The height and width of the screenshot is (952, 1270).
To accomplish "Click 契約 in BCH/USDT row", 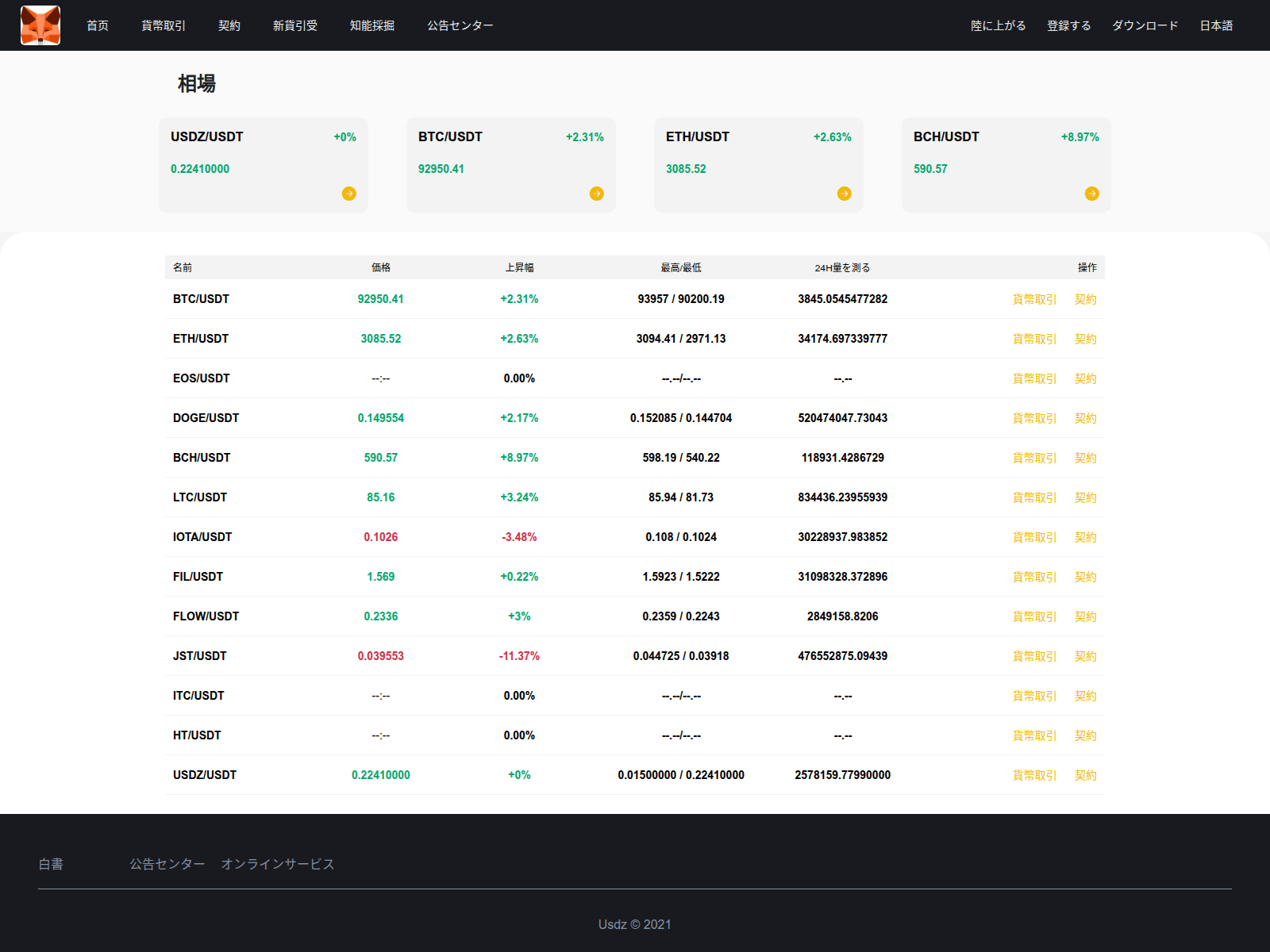I will point(1086,458).
